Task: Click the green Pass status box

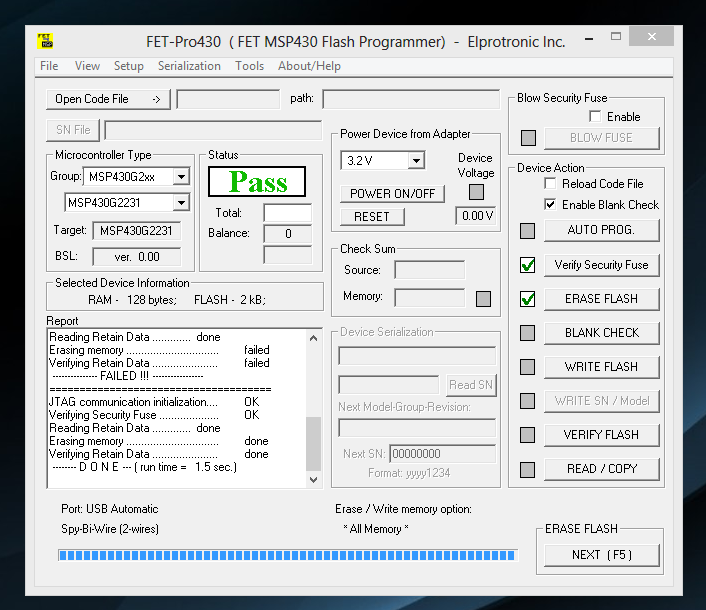Action: (257, 181)
